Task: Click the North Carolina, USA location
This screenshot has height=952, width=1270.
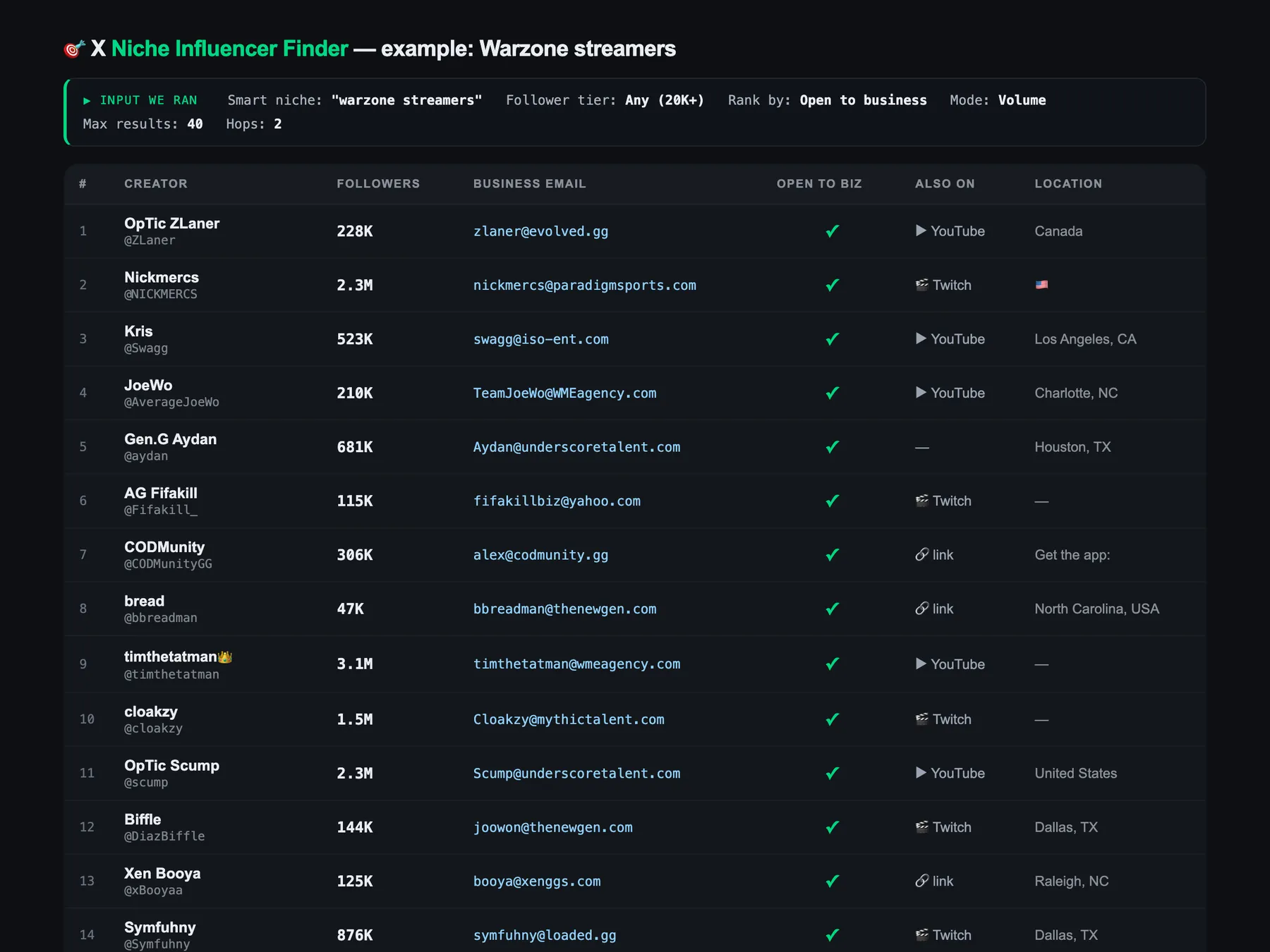Action: (x=1096, y=609)
